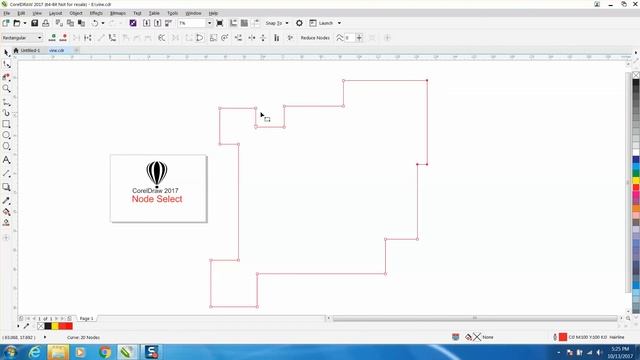Select the Artistic Media tool
The image size is (640, 360).
[6, 113]
